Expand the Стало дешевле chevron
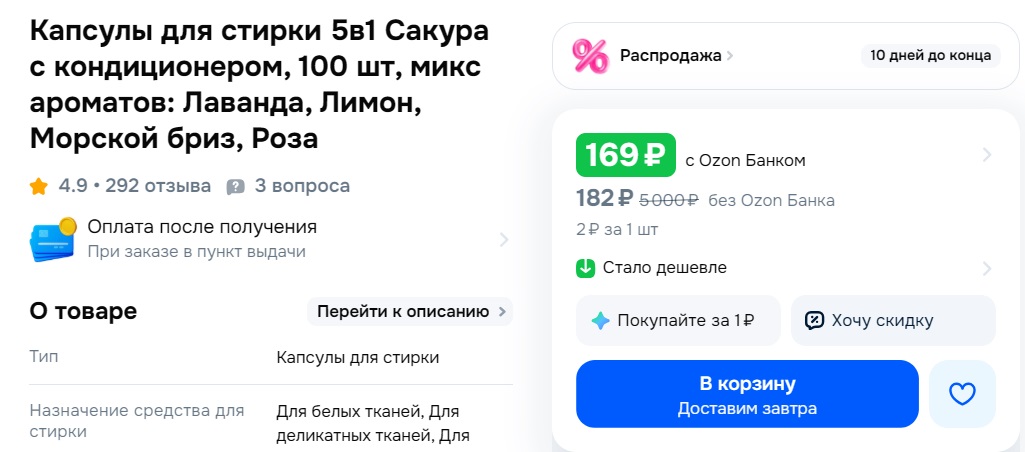This screenshot has width=1025, height=452. pyautogui.click(x=986, y=268)
